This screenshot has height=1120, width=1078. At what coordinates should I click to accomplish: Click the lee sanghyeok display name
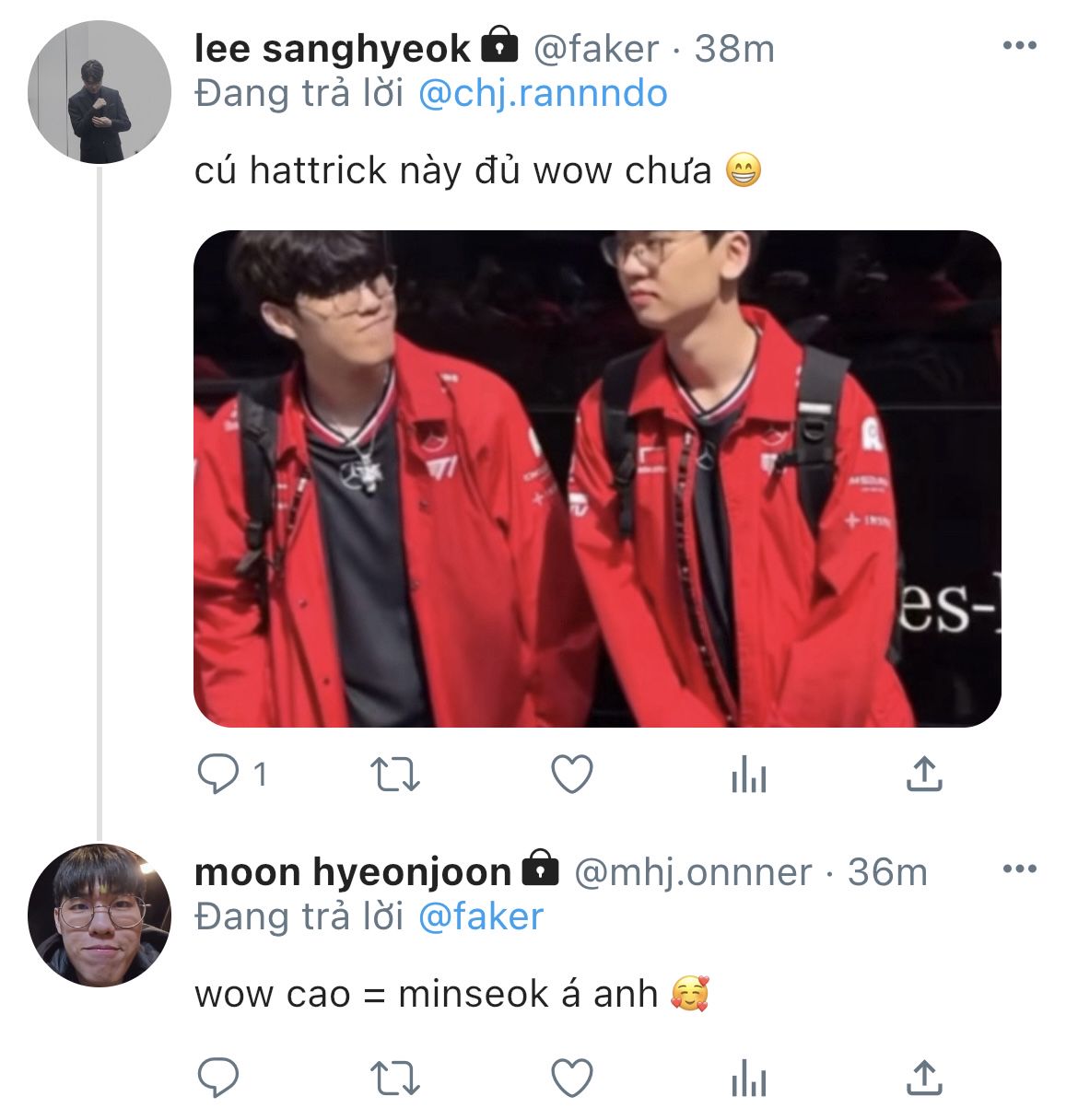coord(332,48)
